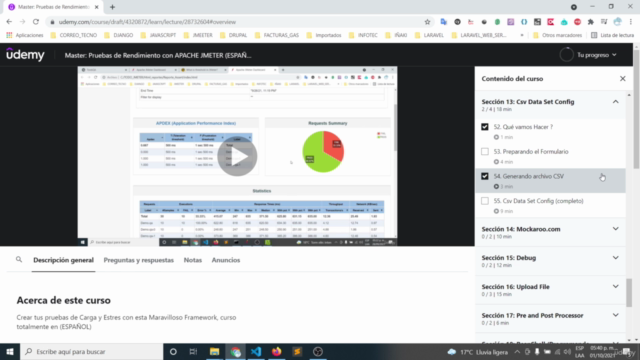This screenshot has height=360, width=640.
Task: Open Visual Studio Code from taskbar
Action: pyautogui.click(x=256, y=351)
